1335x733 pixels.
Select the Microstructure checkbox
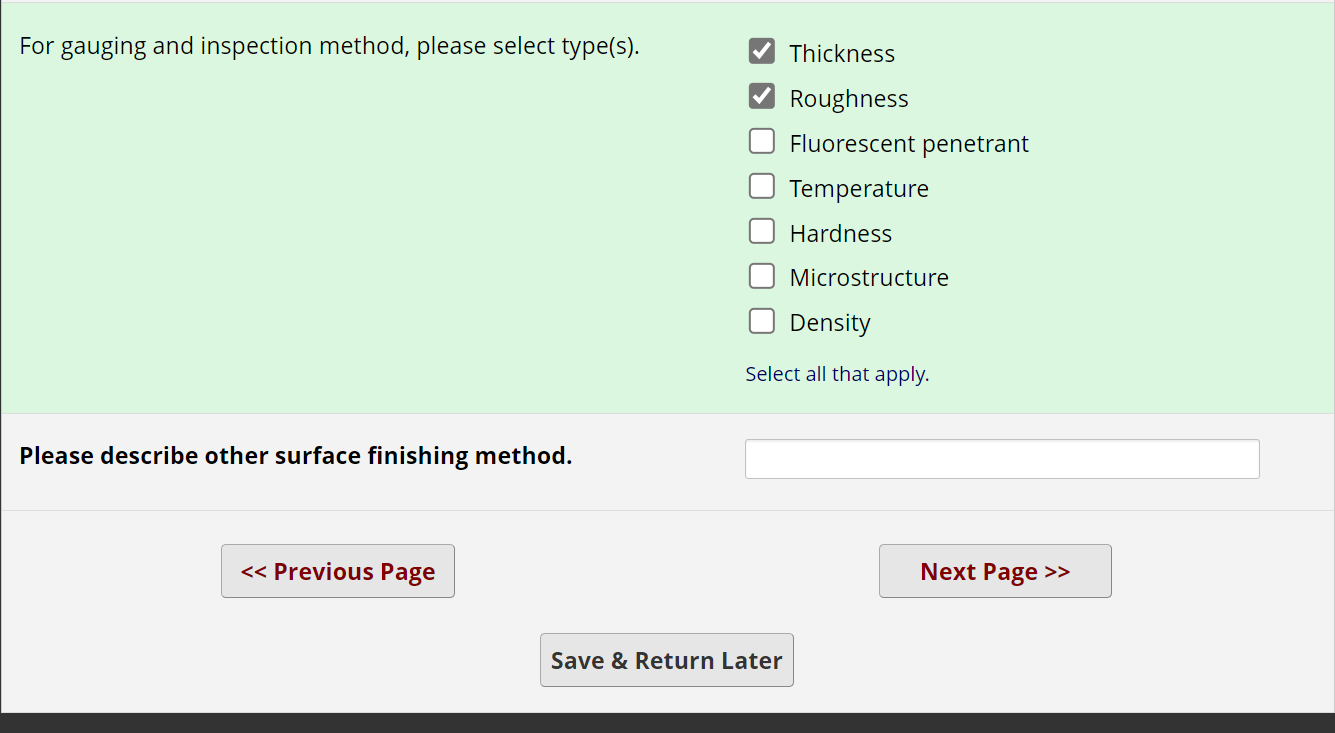tap(762, 276)
